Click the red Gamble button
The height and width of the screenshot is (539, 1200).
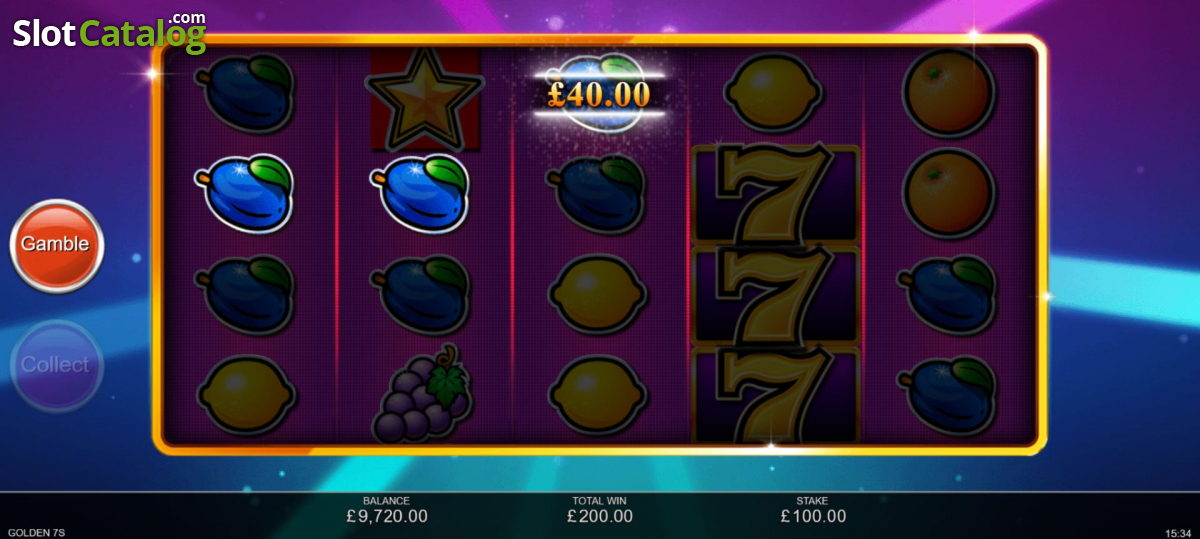coord(56,245)
